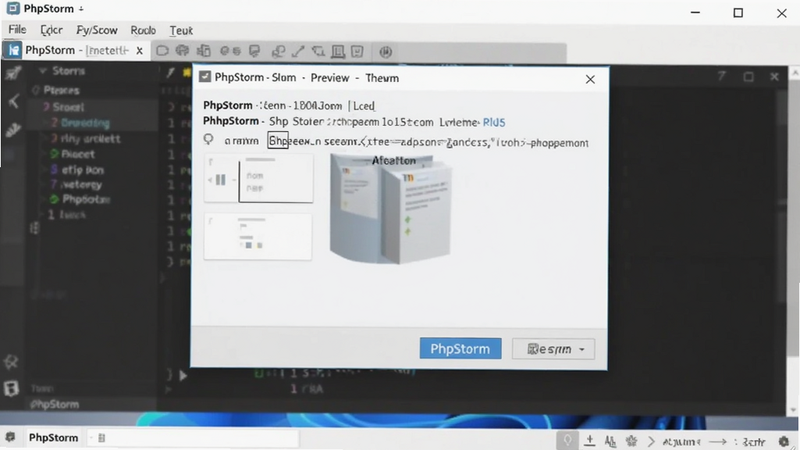Click the blue PhpStorm button

pyautogui.click(x=460, y=348)
